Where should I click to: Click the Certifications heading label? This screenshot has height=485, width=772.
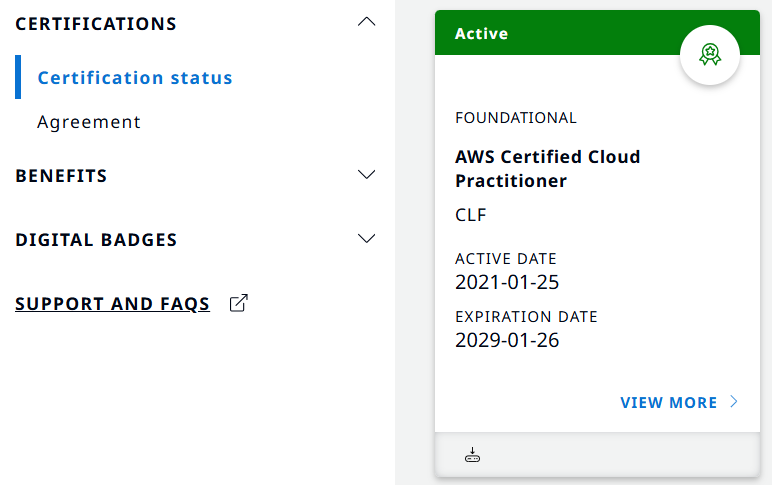pyautogui.click(x=96, y=24)
